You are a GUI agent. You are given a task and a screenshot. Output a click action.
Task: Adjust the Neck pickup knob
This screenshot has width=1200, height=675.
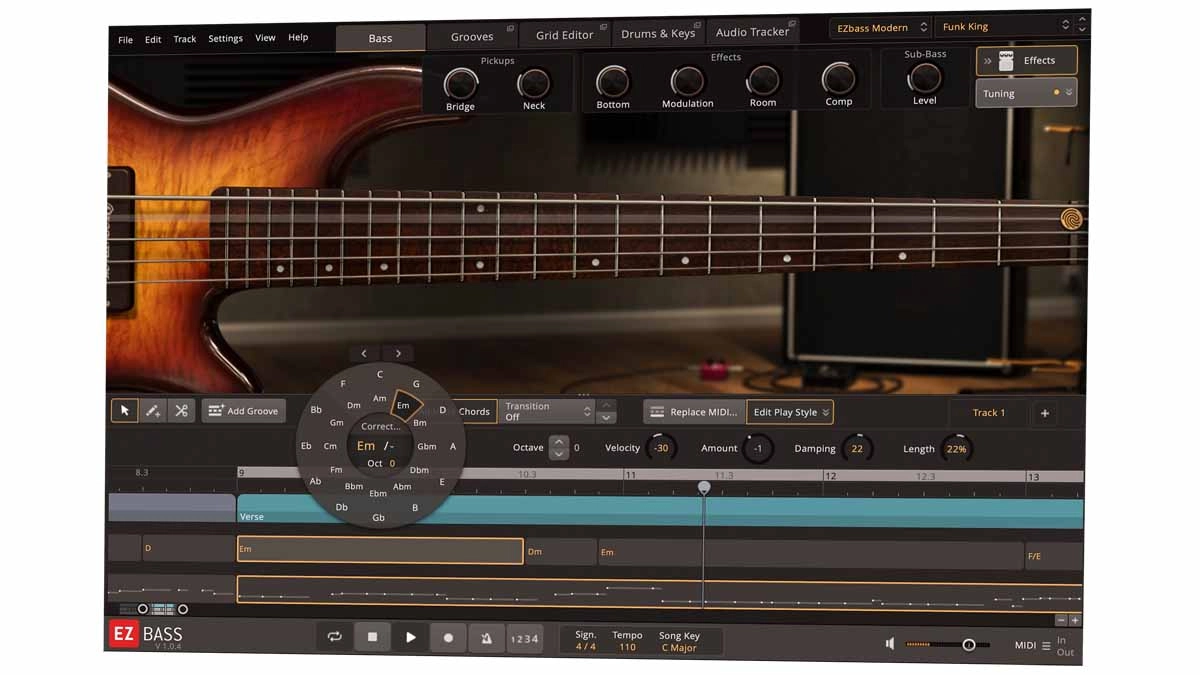(534, 84)
